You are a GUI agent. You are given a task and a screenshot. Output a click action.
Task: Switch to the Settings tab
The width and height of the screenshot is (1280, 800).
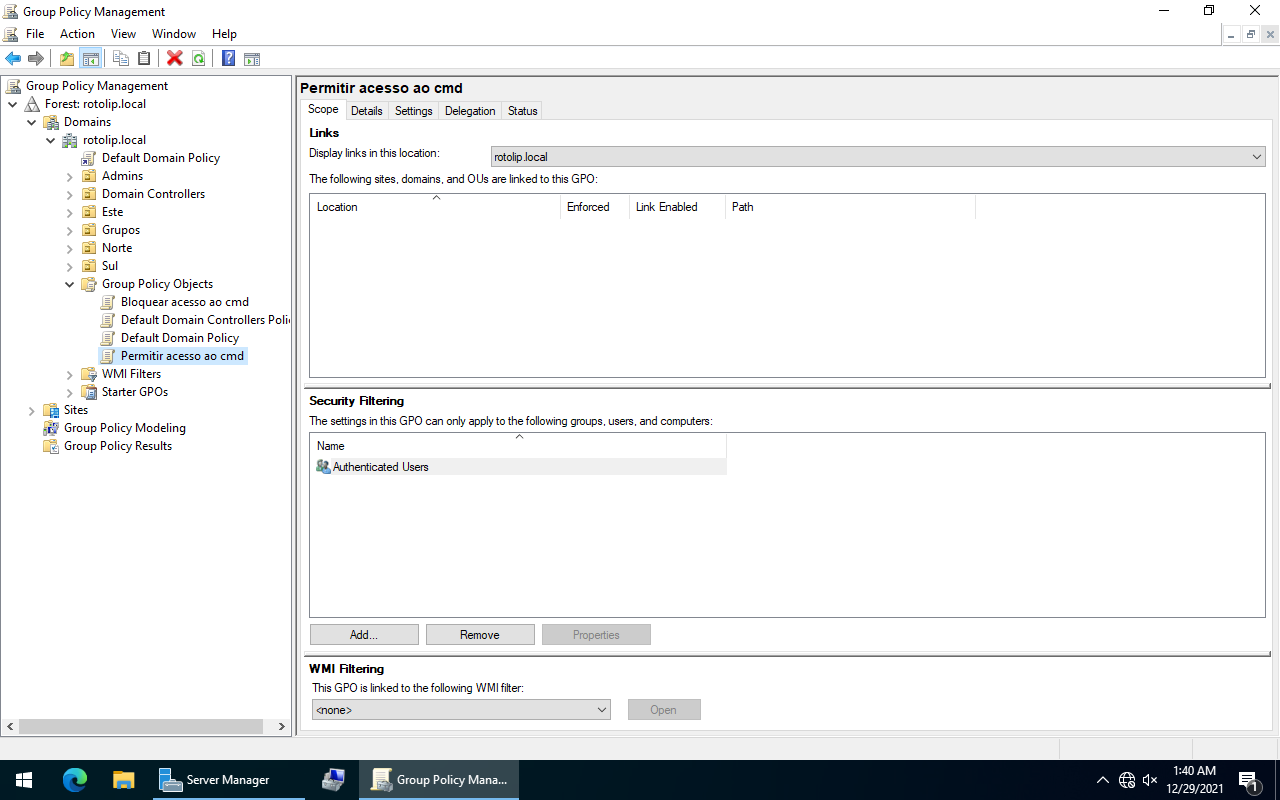(413, 111)
